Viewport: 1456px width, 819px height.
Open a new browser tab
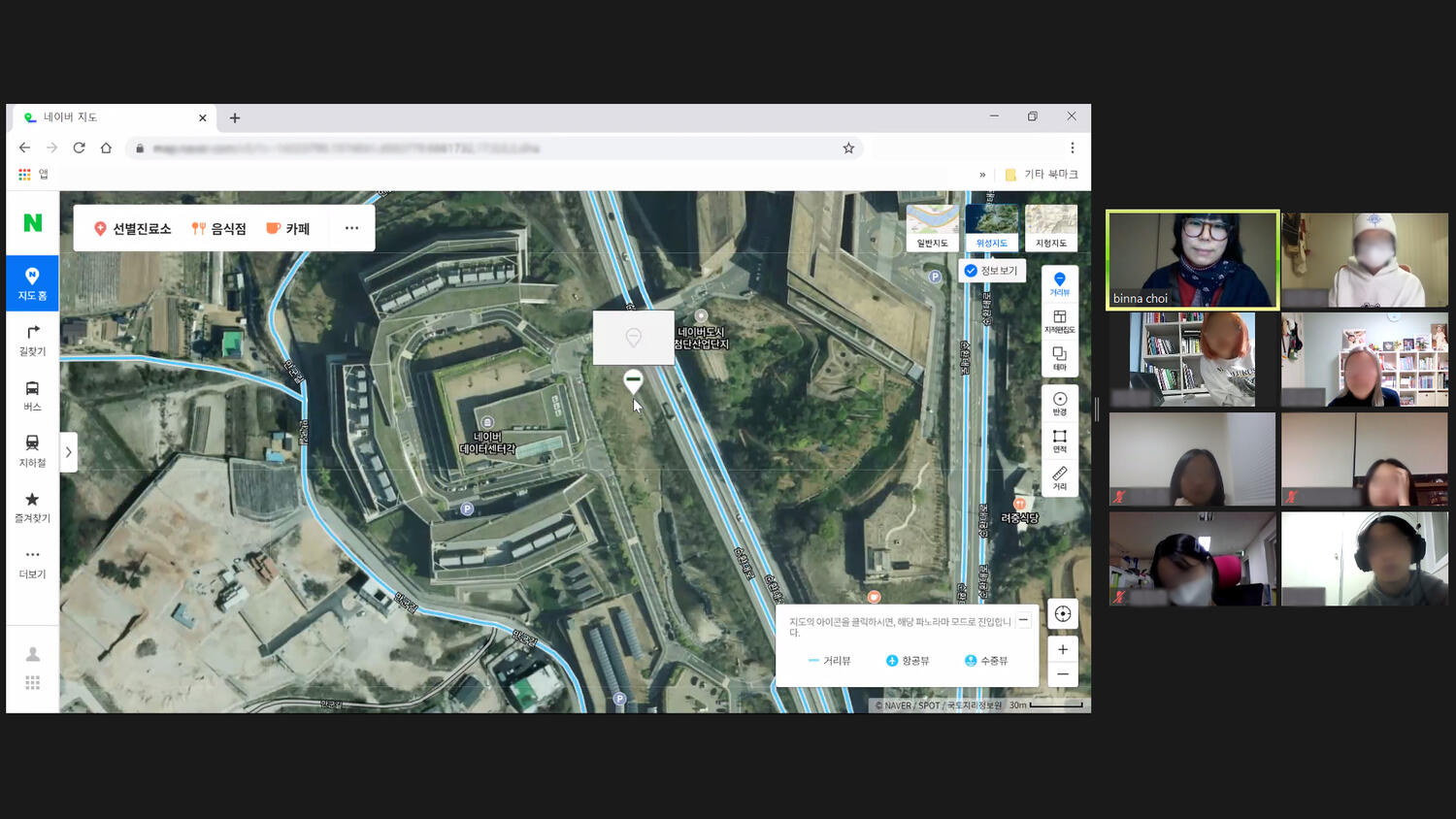[234, 118]
